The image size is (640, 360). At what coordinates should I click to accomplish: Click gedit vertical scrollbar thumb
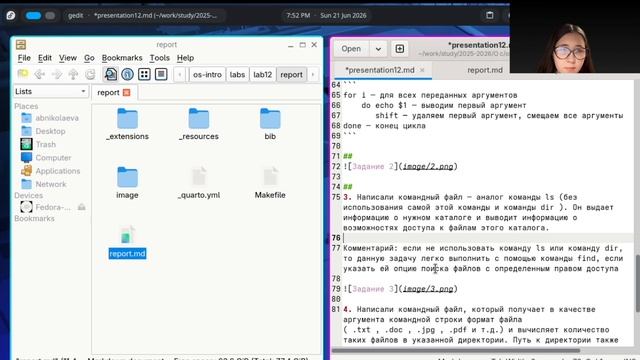pyautogui.click(x=637, y=283)
